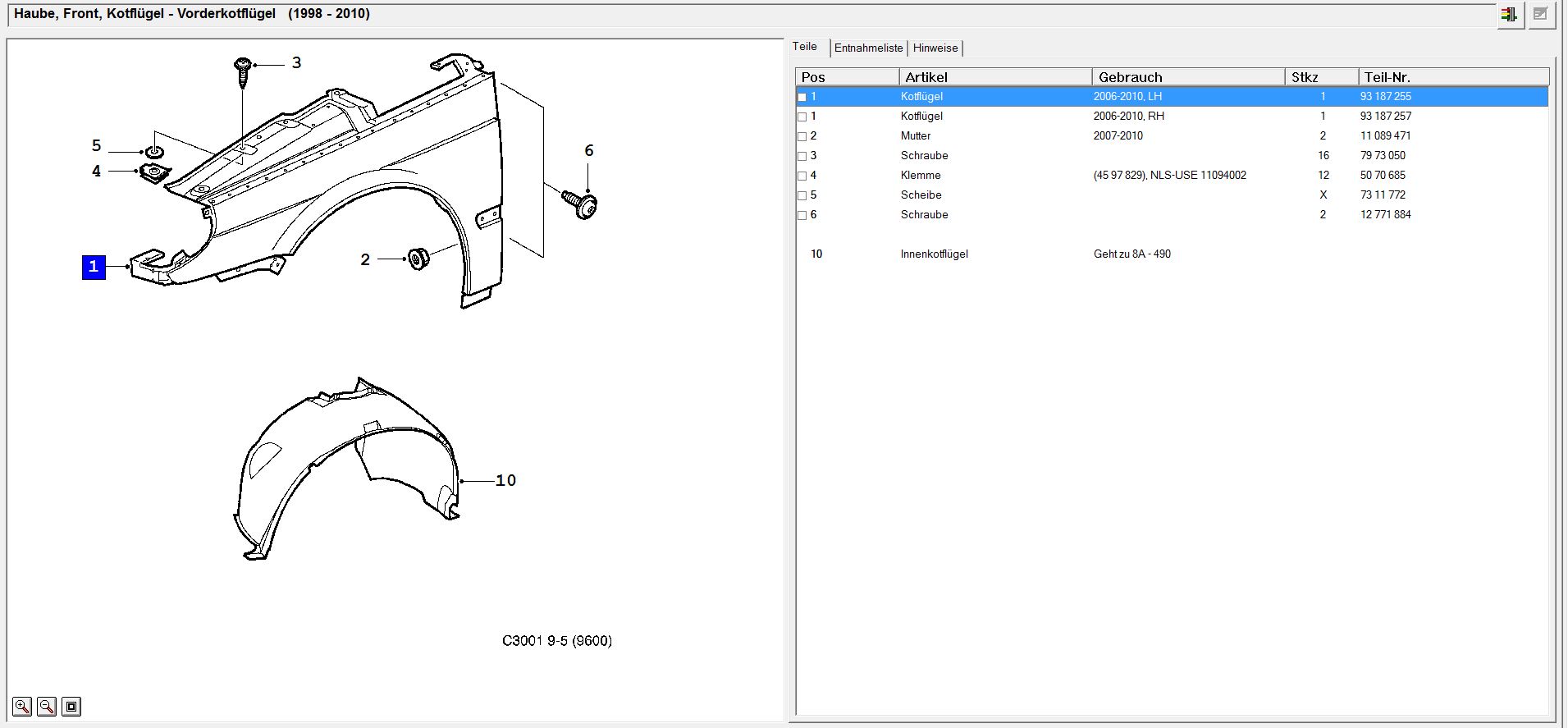Tick the checkbox for the Mutter row
The image size is (1568, 728).
[x=802, y=136]
